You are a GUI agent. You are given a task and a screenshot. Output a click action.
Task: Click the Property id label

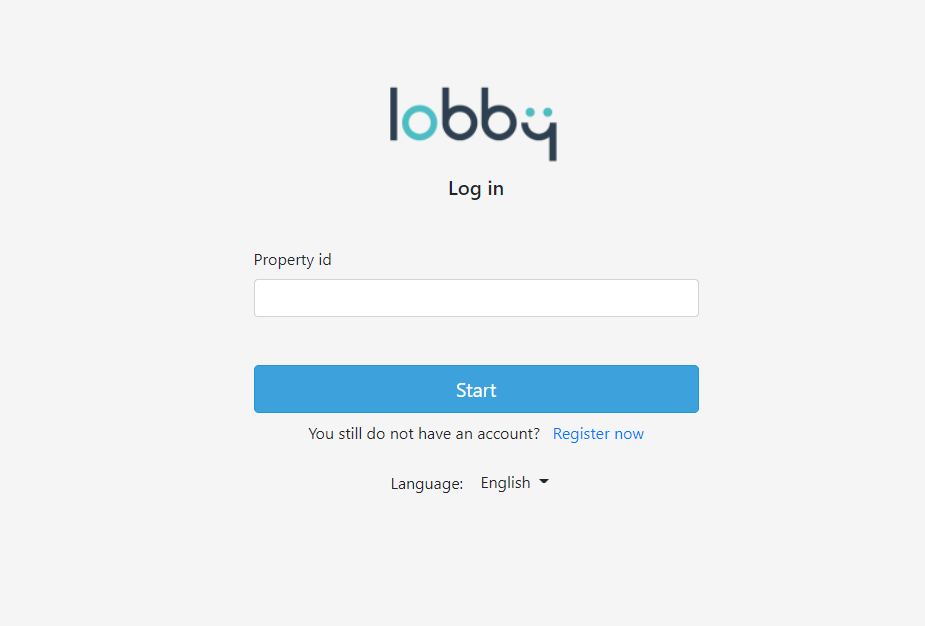point(293,260)
